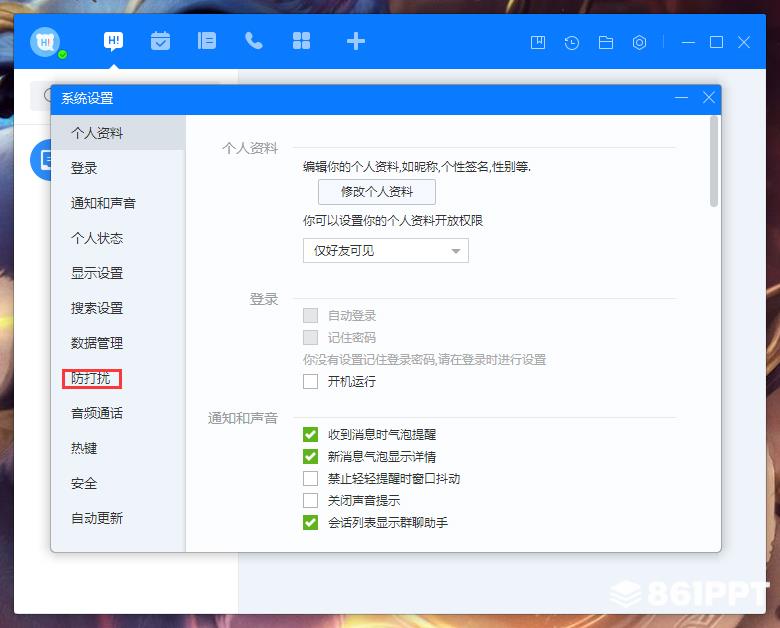
Task: Open the four-square apps icon
Action: 301,41
